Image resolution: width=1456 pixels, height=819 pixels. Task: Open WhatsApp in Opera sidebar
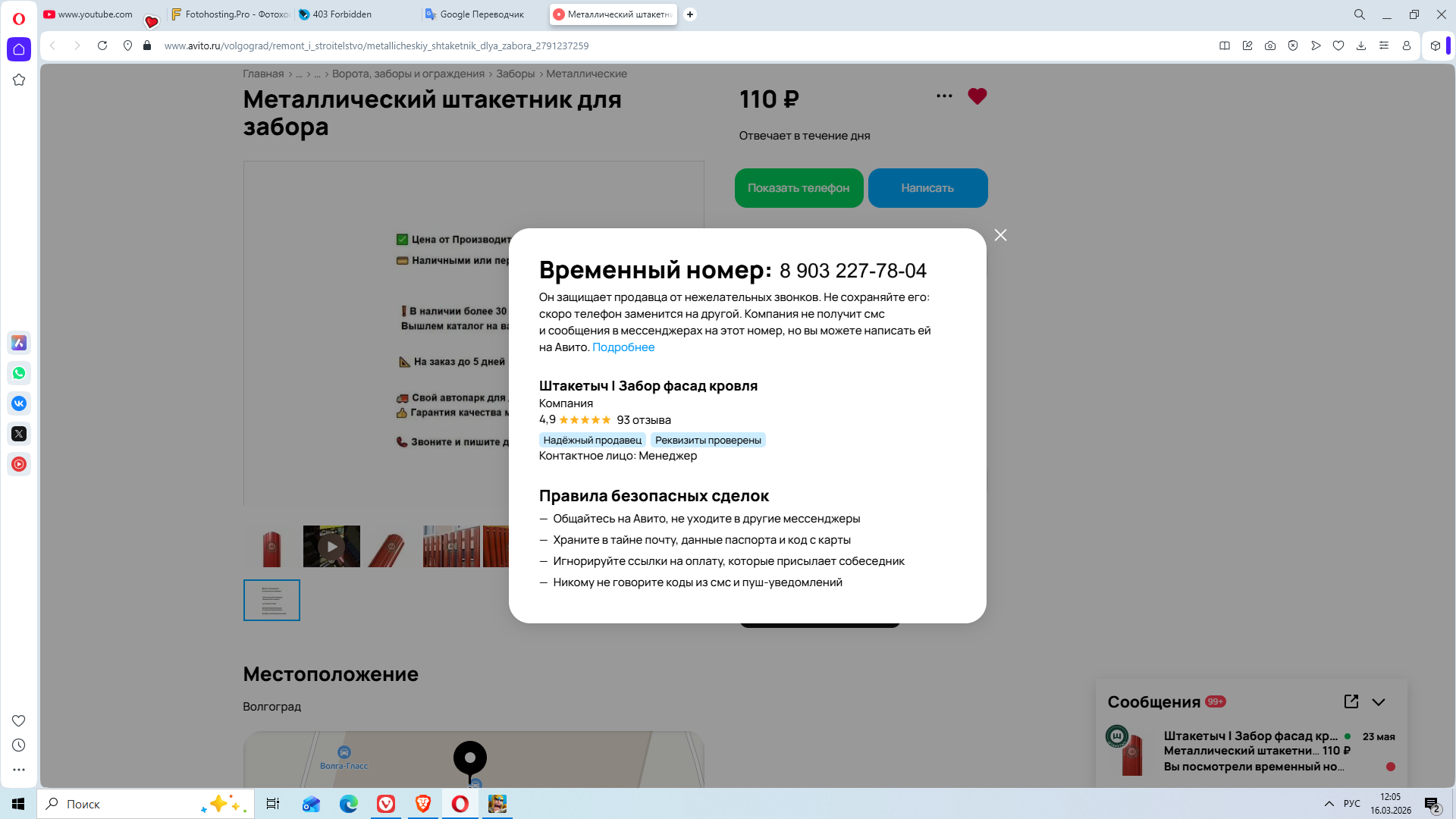pos(19,373)
